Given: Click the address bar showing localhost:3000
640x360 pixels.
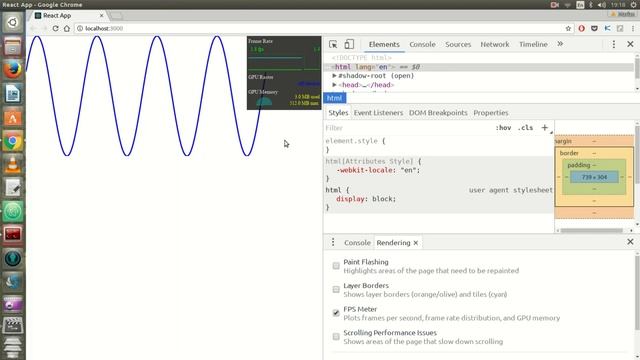Looking at the screenshot, I should (318, 29).
